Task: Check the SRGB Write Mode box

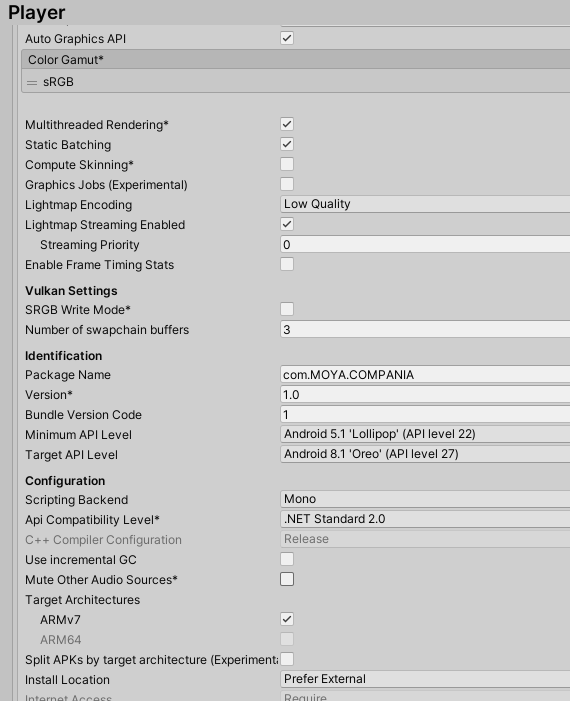Action: (x=287, y=309)
